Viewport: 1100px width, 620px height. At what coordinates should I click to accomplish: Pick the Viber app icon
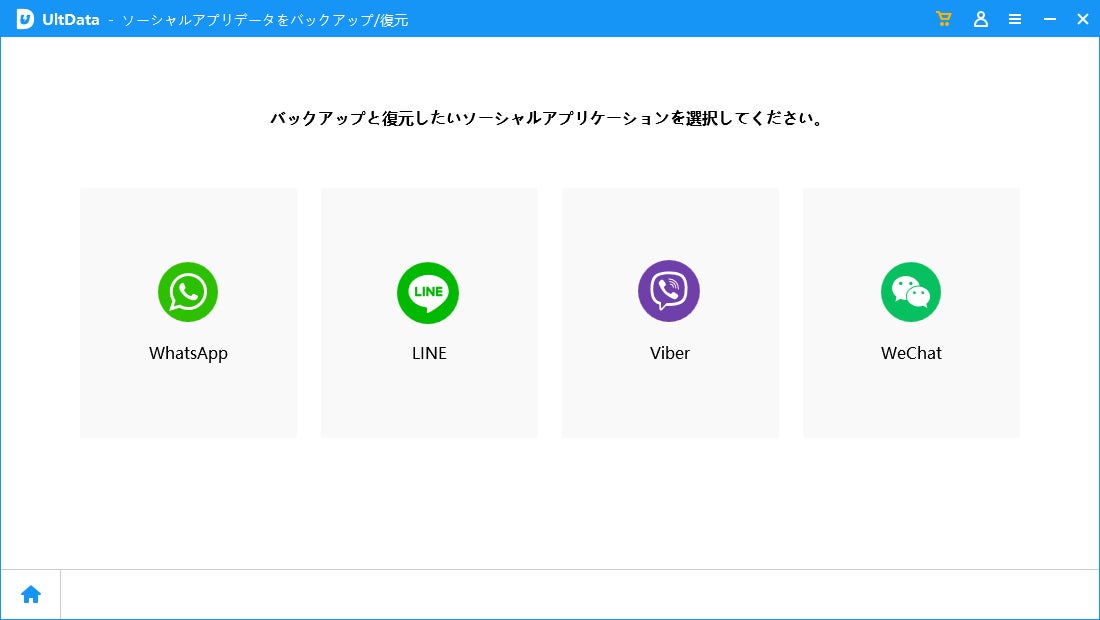tap(669, 291)
